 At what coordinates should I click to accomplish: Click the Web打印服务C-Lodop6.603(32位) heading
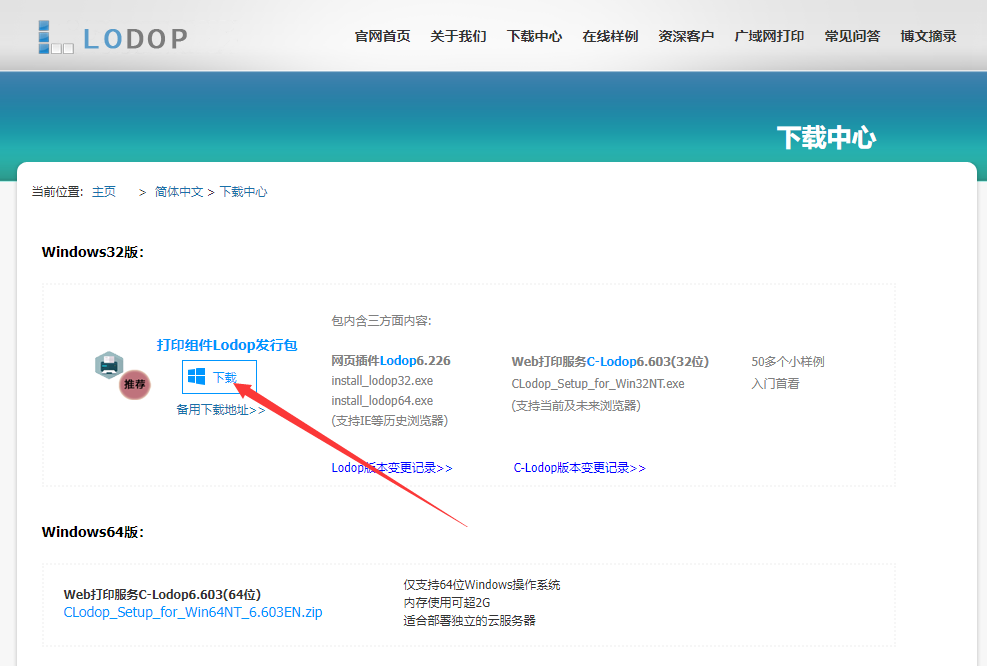[x=610, y=361]
